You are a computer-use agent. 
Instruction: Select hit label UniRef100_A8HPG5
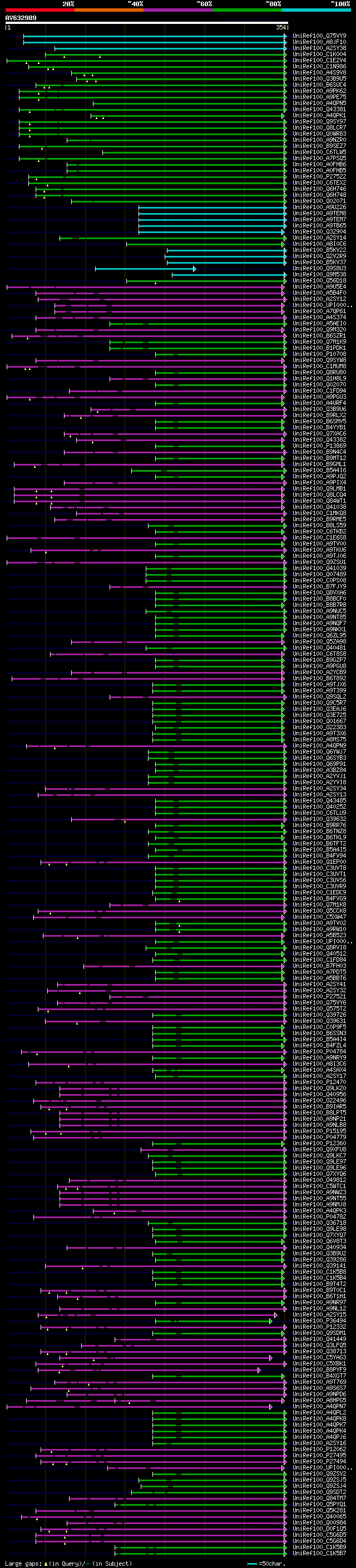(x=319, y=1400)
